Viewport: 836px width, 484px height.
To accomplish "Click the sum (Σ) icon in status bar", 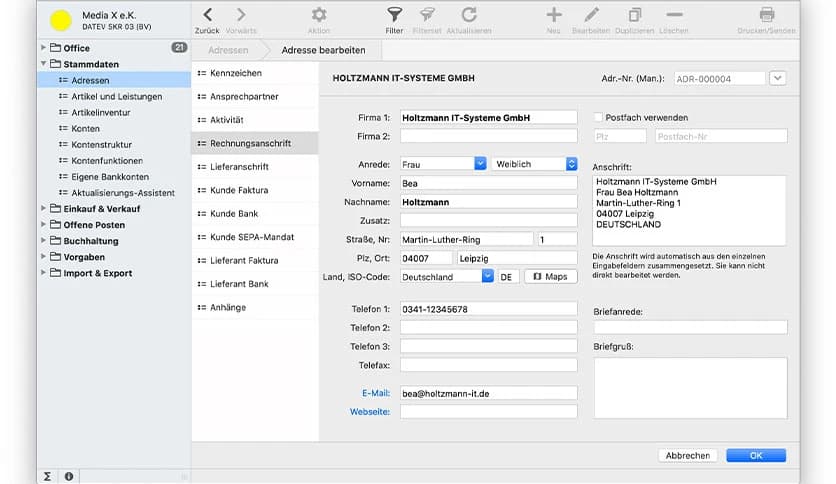I will (x=47, y=477).
